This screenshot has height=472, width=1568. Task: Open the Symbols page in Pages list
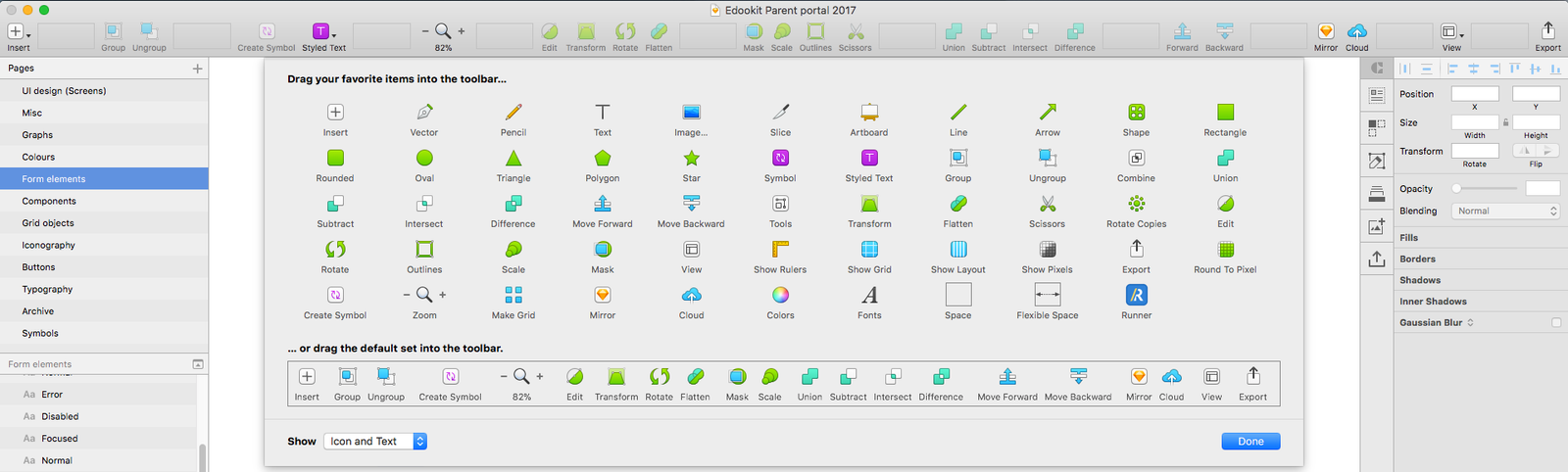pos(40,334)
